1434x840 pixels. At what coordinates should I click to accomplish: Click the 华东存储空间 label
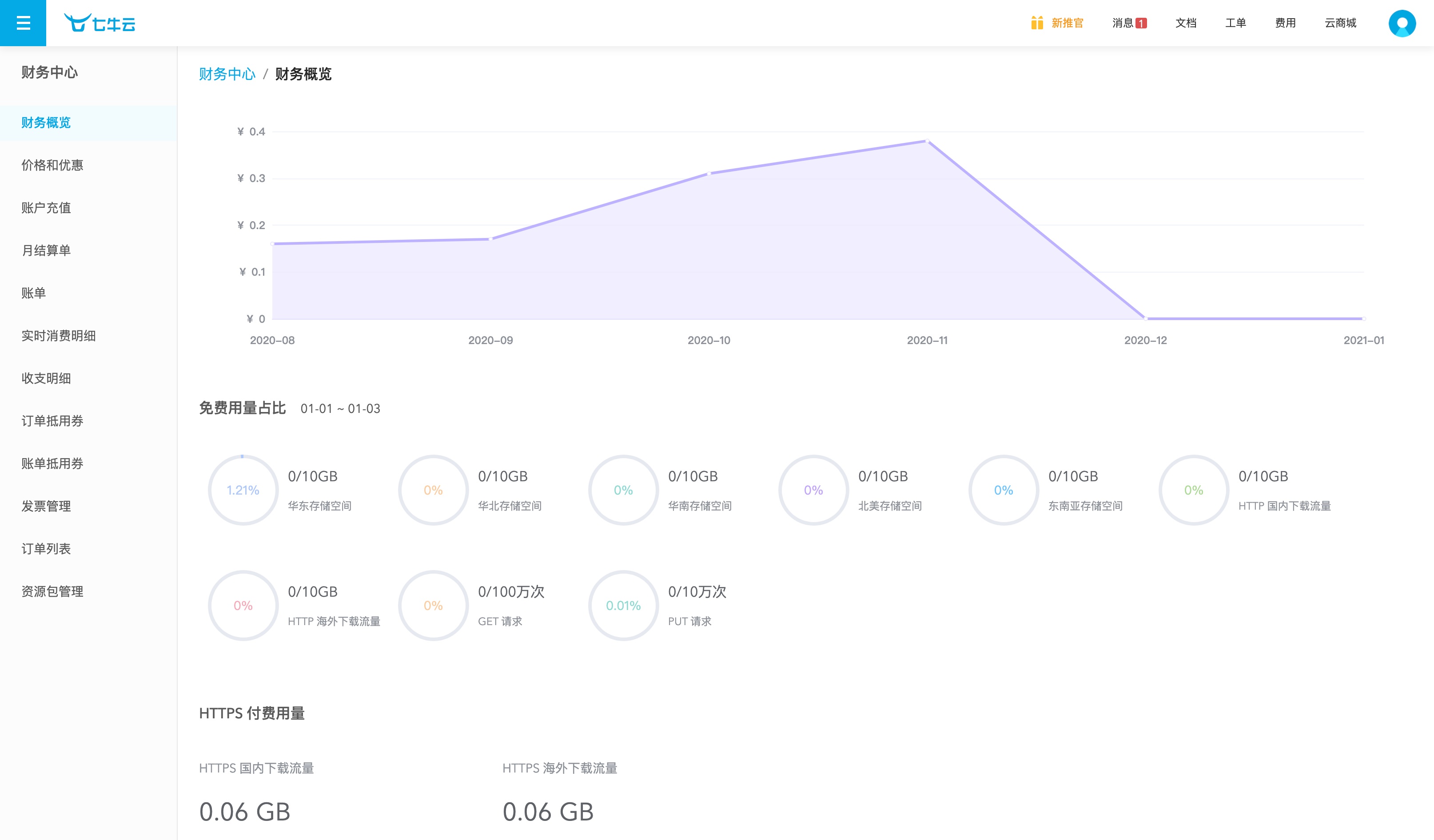pyautogui.click(x=319, y=506)
